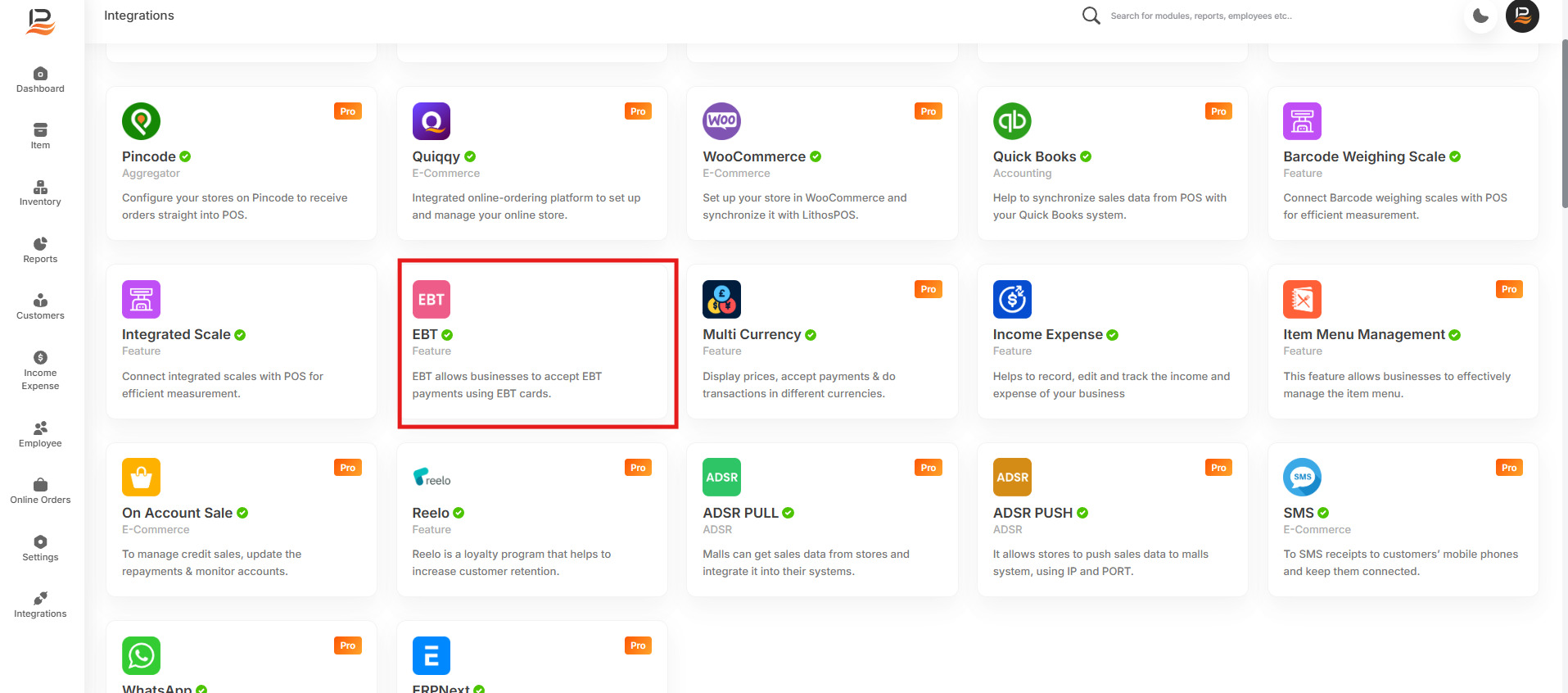Open the user profile avatar

pos(1522,16)
